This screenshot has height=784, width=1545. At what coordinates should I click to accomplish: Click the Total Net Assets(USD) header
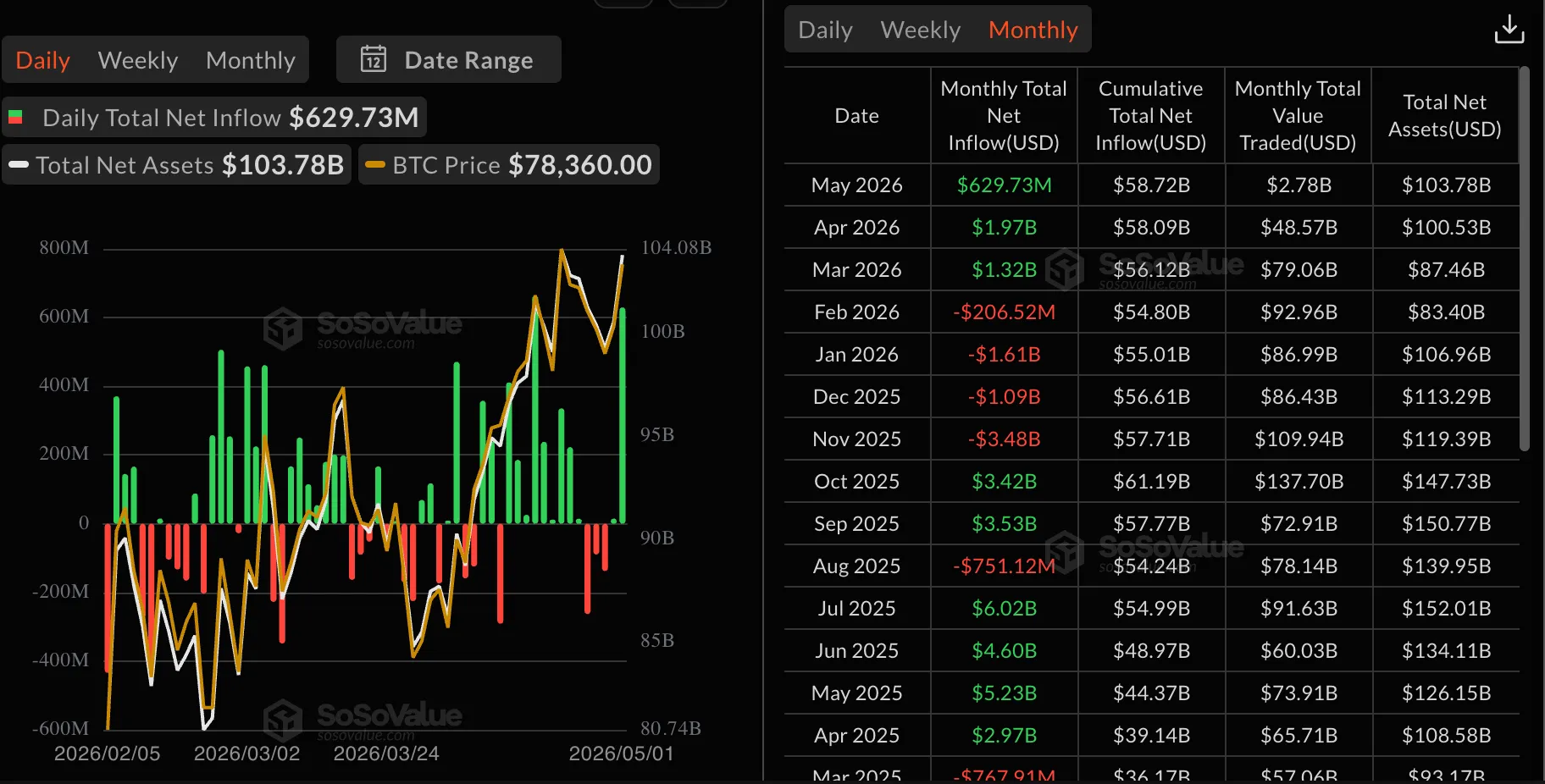point(1444,115)
